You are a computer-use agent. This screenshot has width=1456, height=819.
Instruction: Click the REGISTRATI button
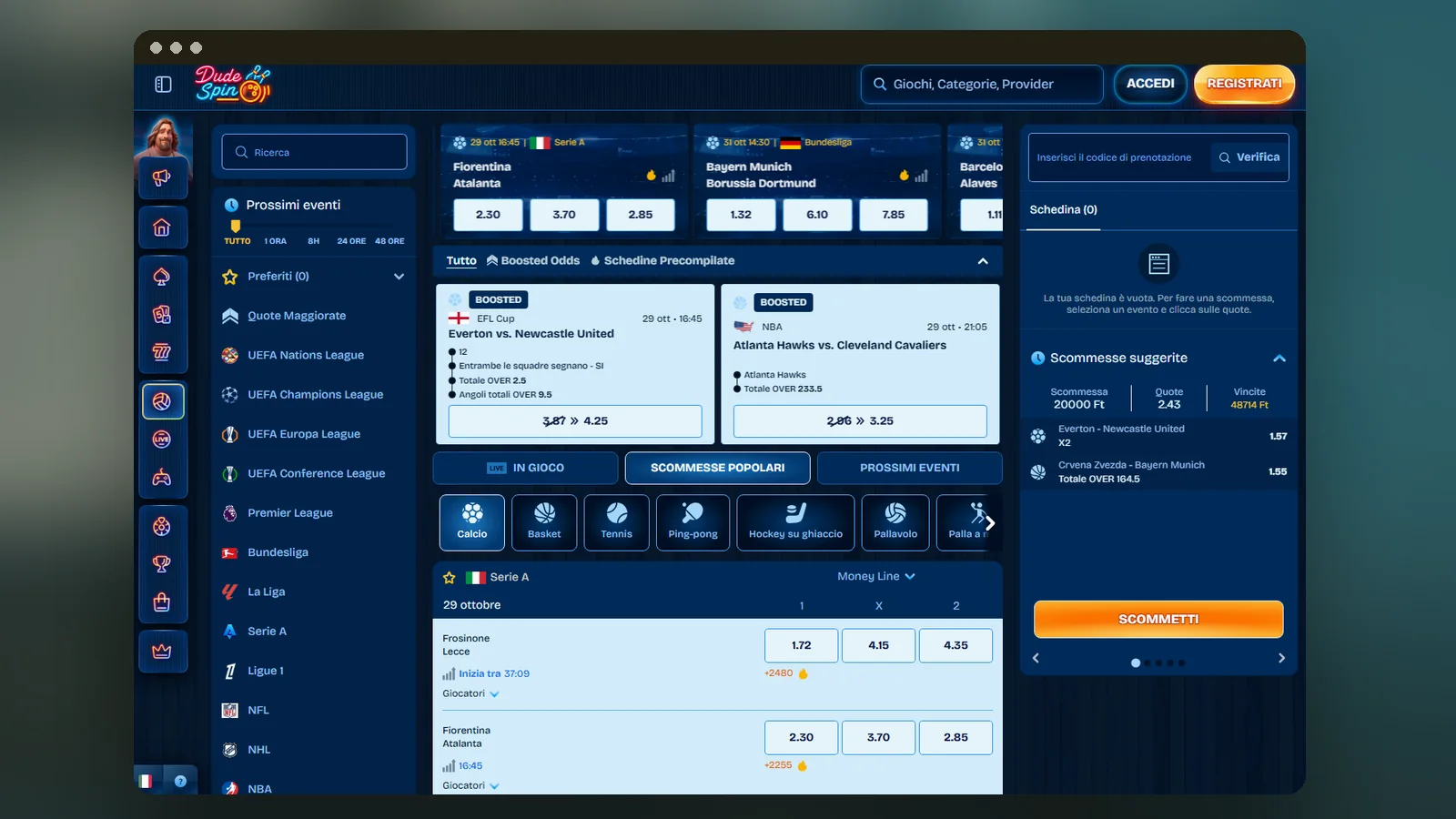coord(1244,84)
